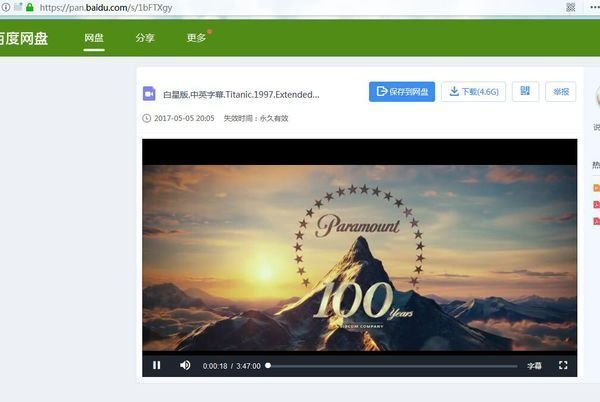Screen dimensions: 600x402
Task: Click the 百度网盘 logo
Action: 25,39
